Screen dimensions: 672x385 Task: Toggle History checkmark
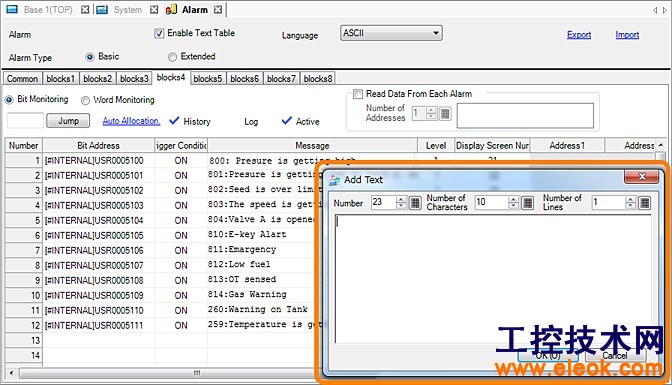[174, 121]
